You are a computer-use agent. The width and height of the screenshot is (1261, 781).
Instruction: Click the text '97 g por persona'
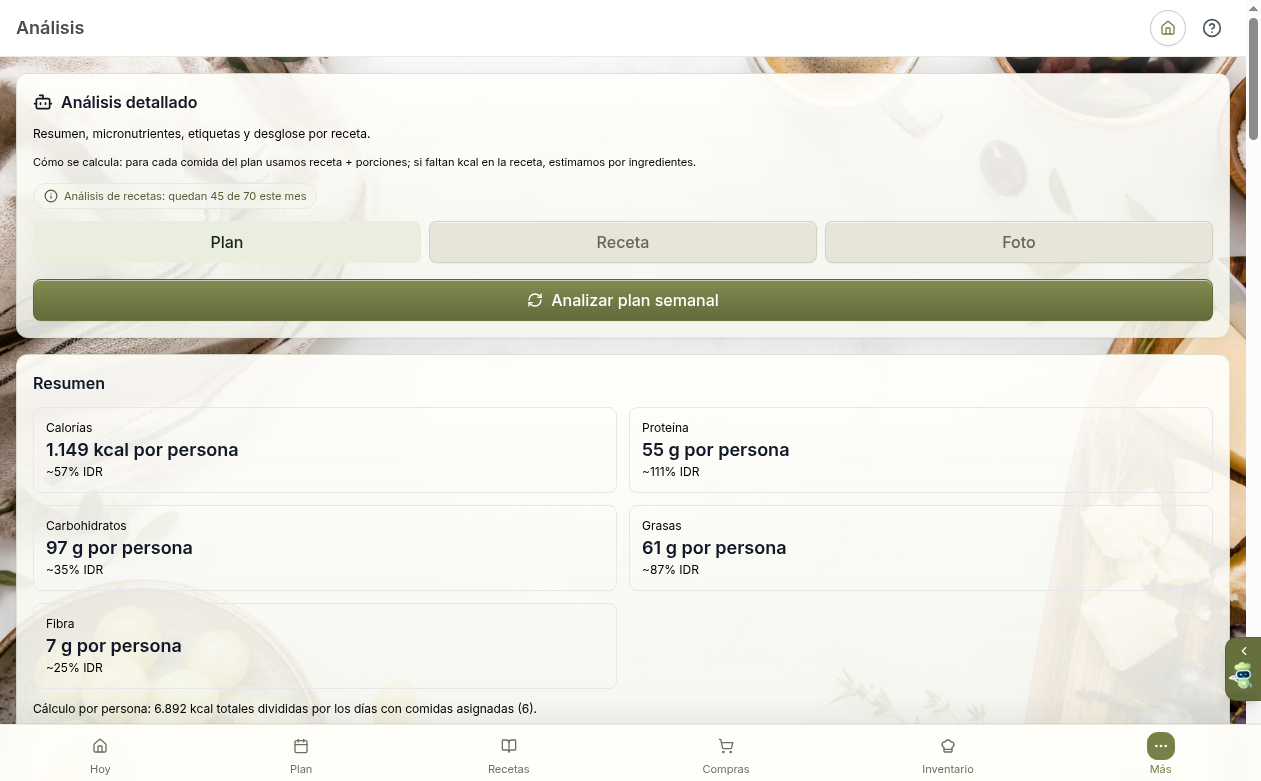tap(119, 548)
